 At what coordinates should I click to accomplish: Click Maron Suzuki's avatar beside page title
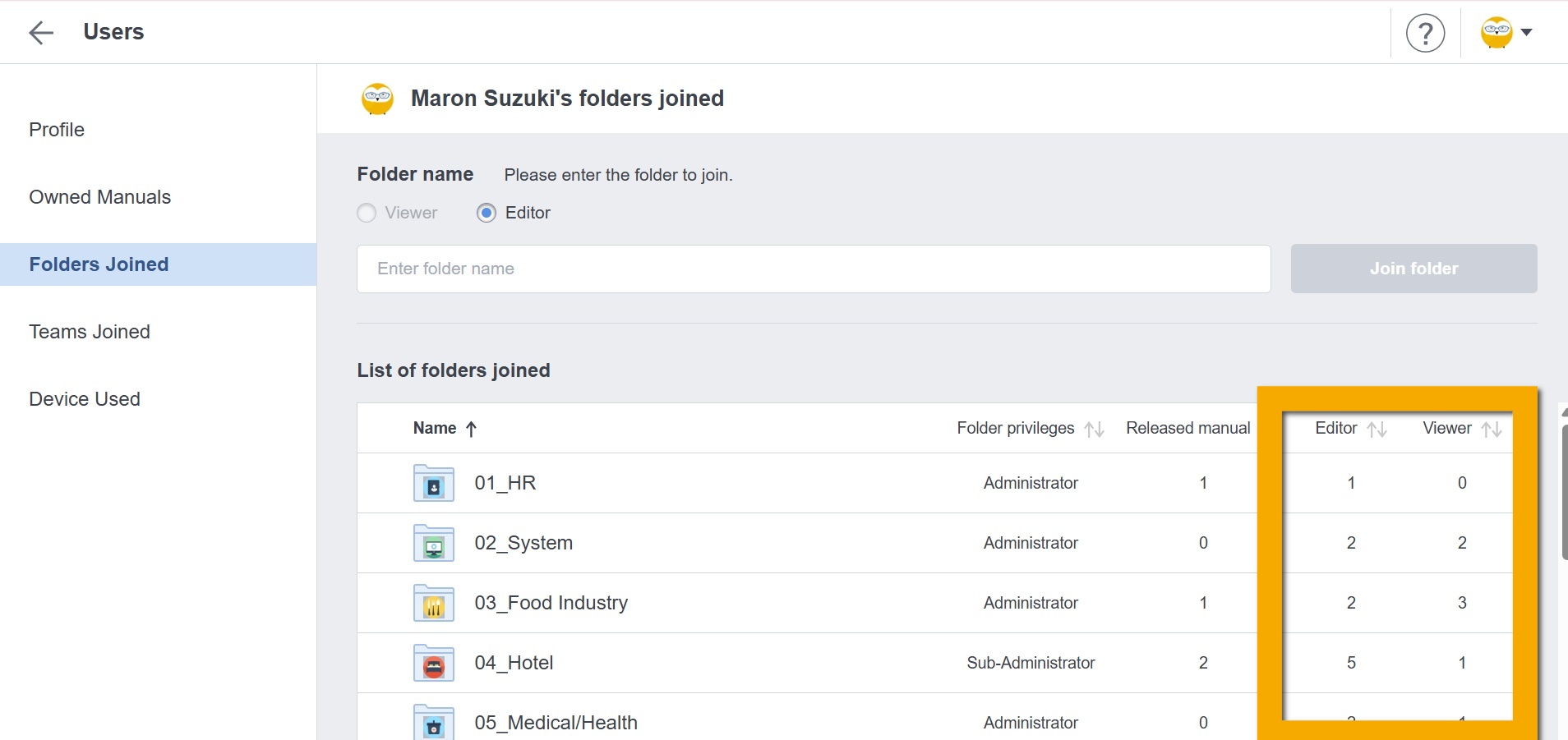[x=377, y=99]
